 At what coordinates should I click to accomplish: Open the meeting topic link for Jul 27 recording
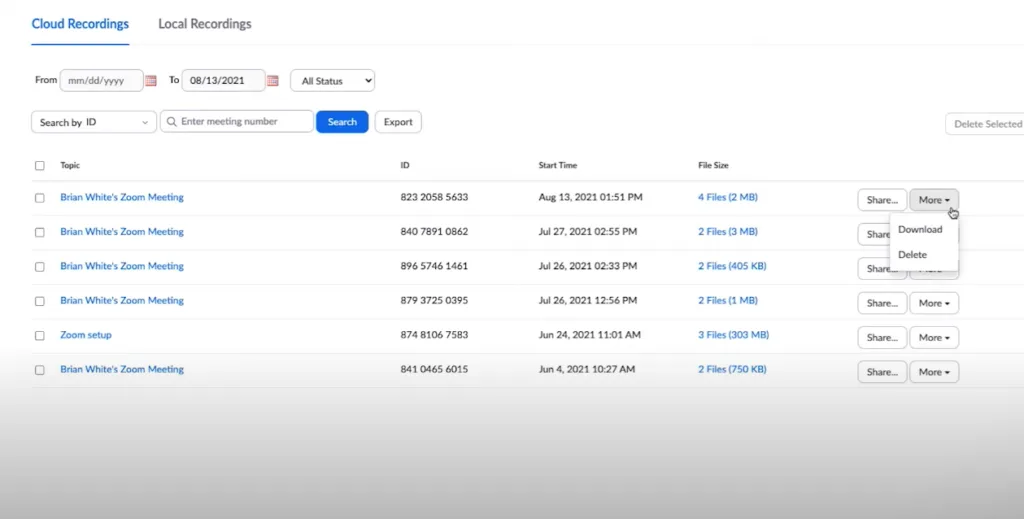(x=121, y=232)
